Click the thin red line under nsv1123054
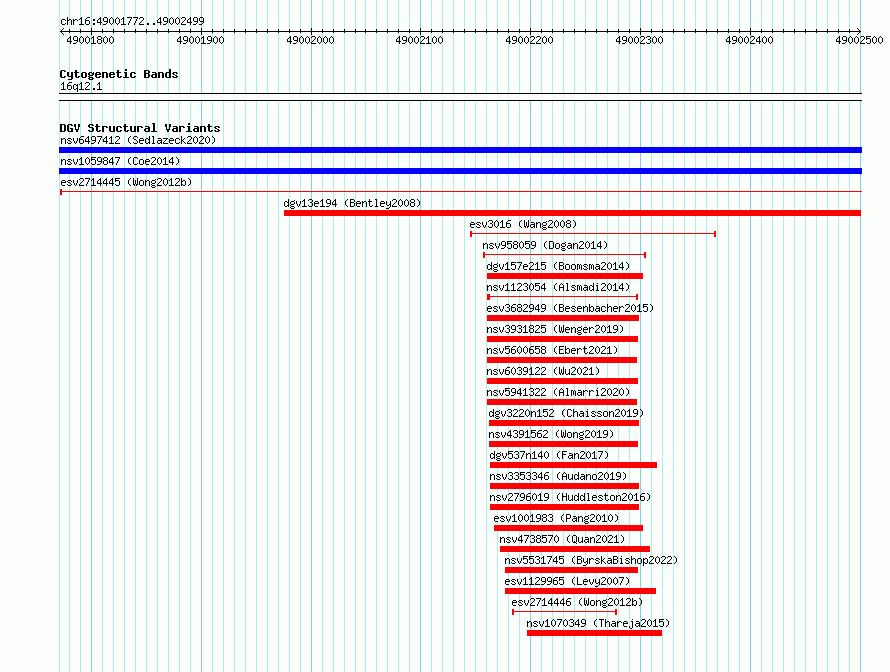The width and height of the screenshot is (890, 672). [x=562, y=297]
